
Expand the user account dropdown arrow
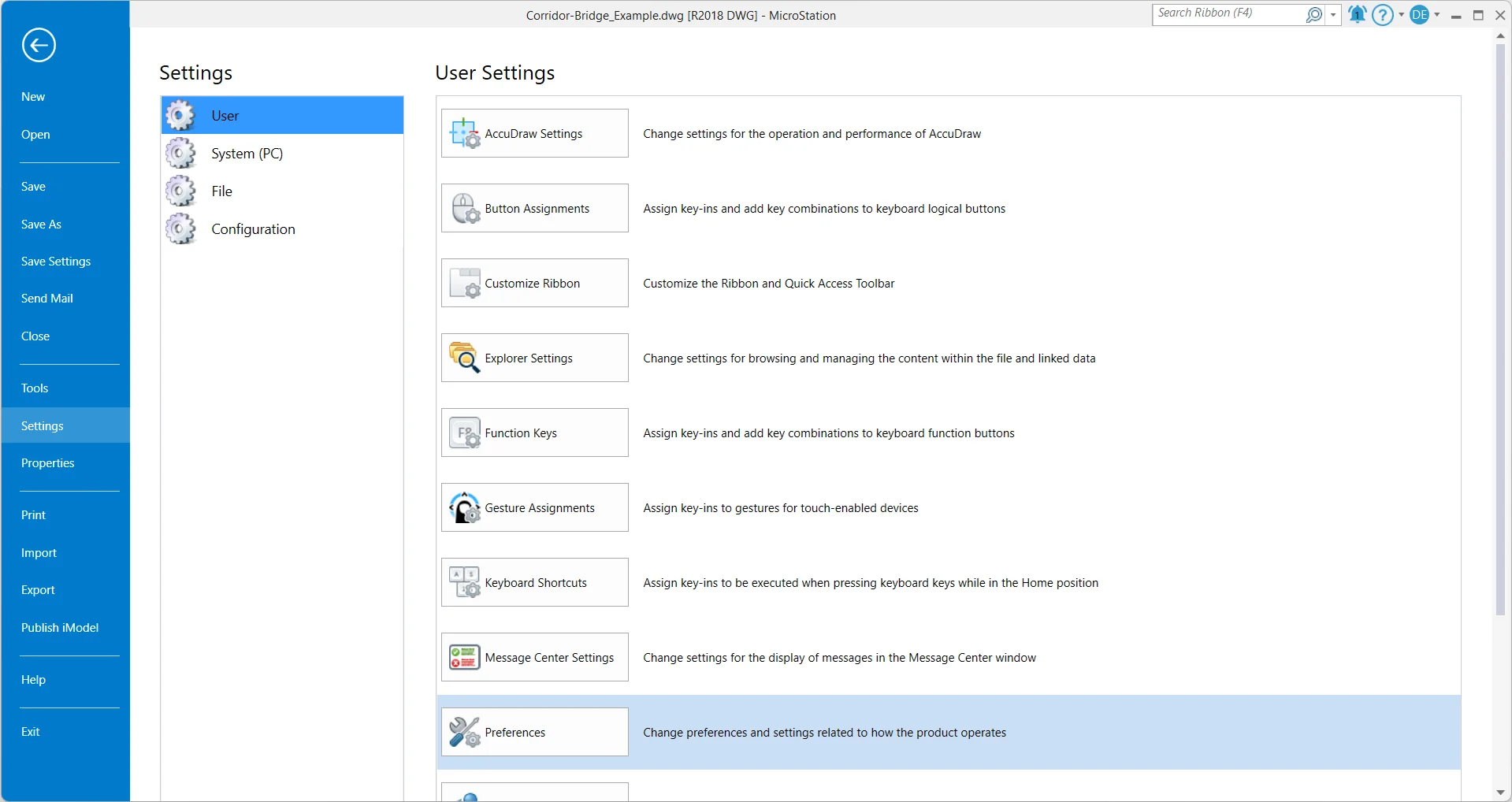[1437, 14]
